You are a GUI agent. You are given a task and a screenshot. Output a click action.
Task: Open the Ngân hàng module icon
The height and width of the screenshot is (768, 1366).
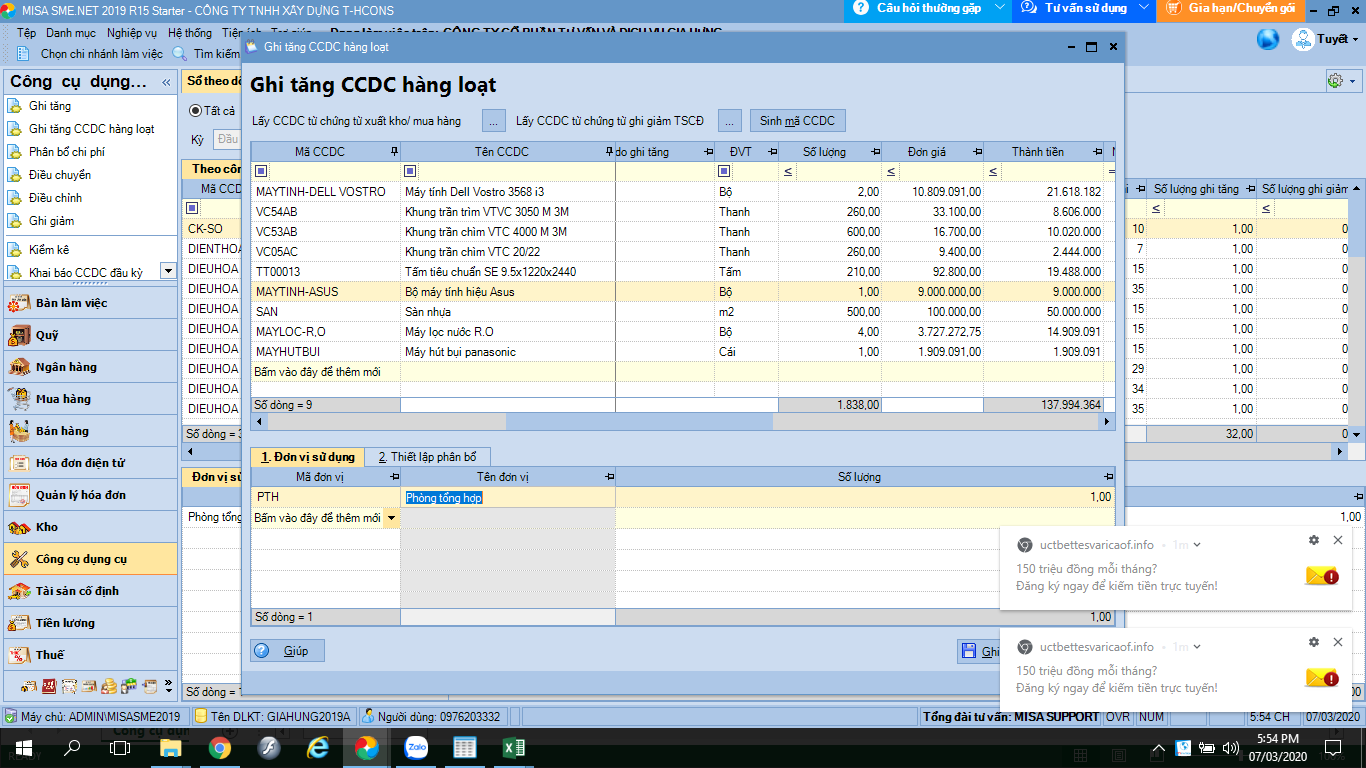coord(19,367)
